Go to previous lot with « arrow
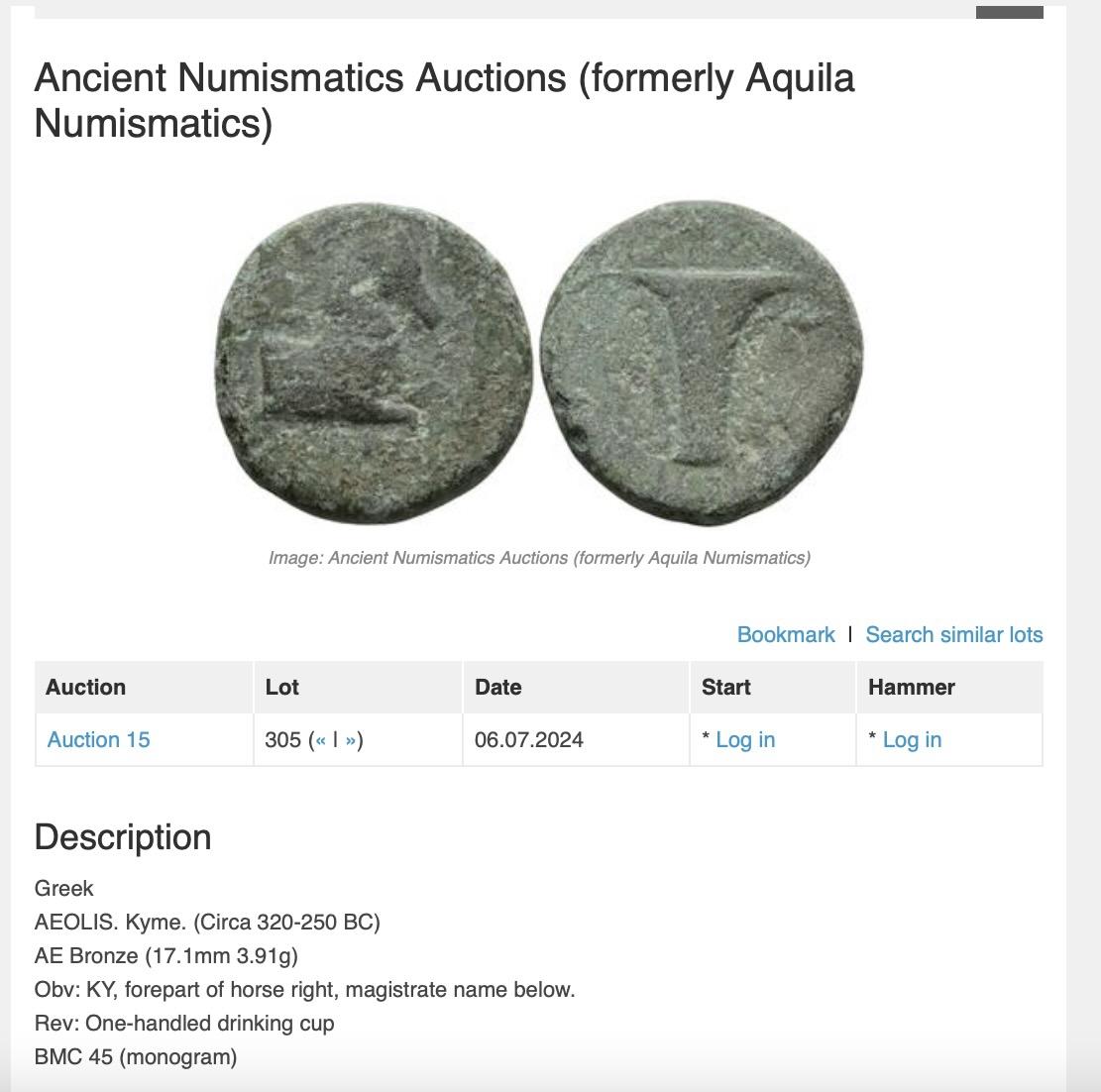 320,740
